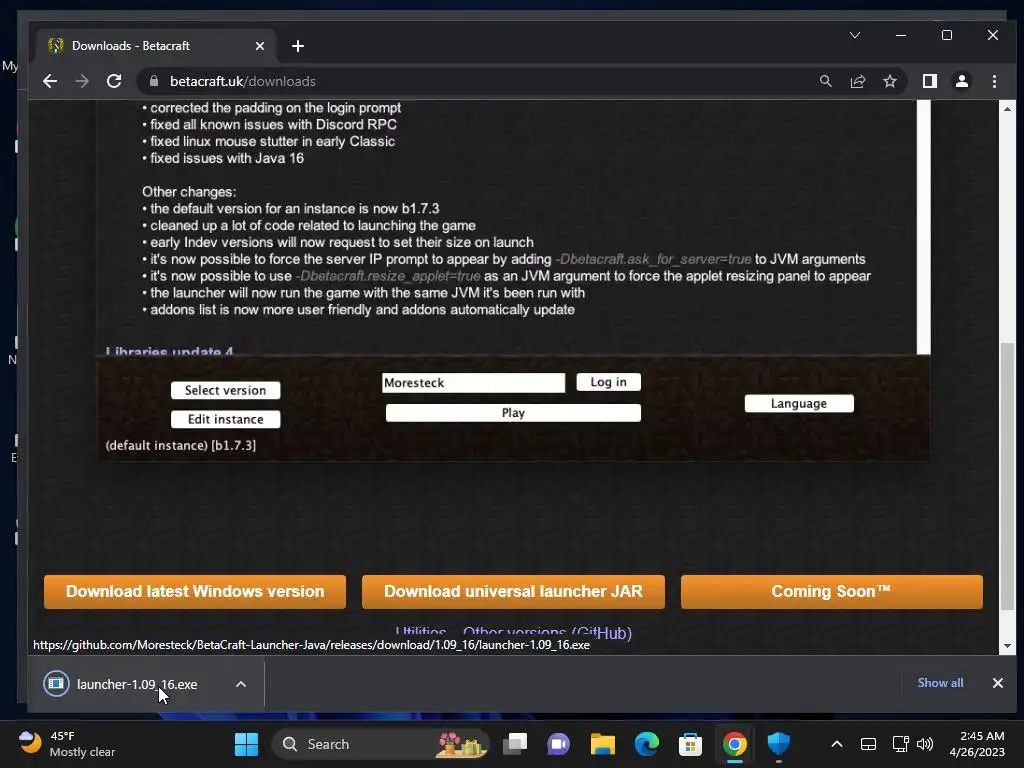
Task: Click the Moresteck username field
Action: coord(473,383)
